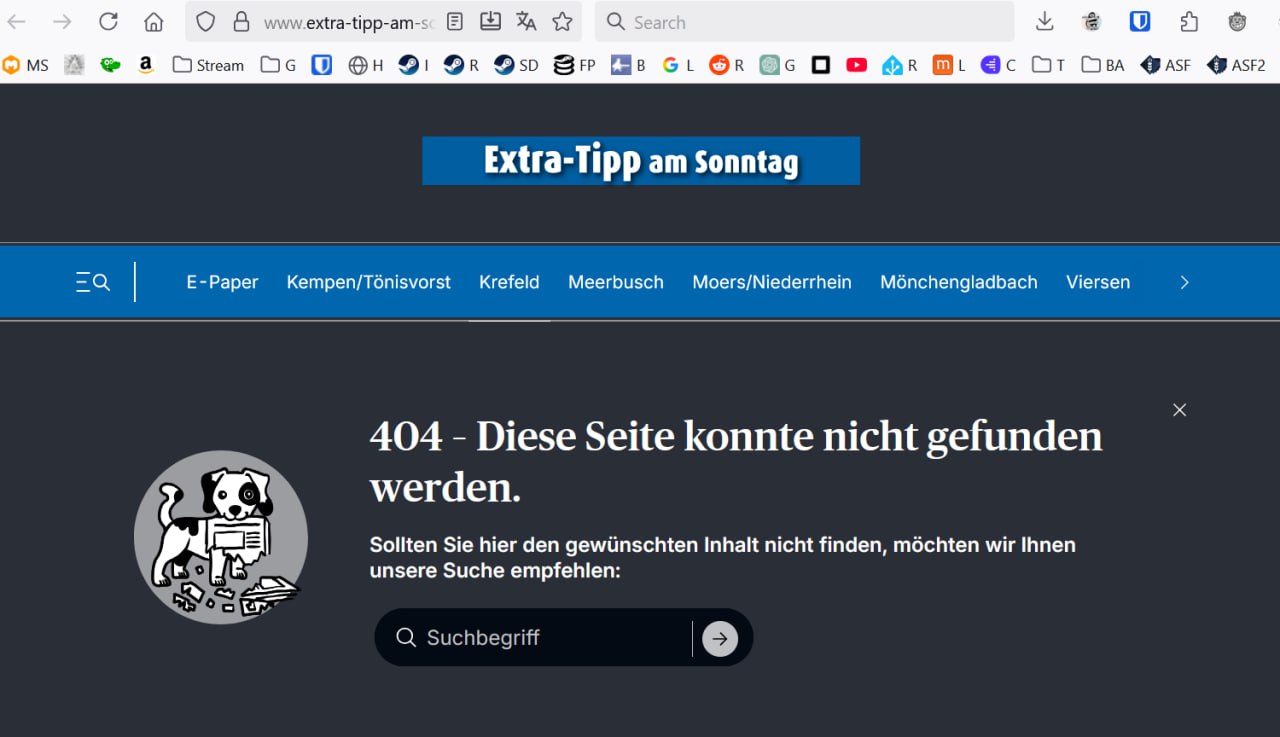Open the browser downloads panel
The image size is (1280, 737).
pos(1044,22)
